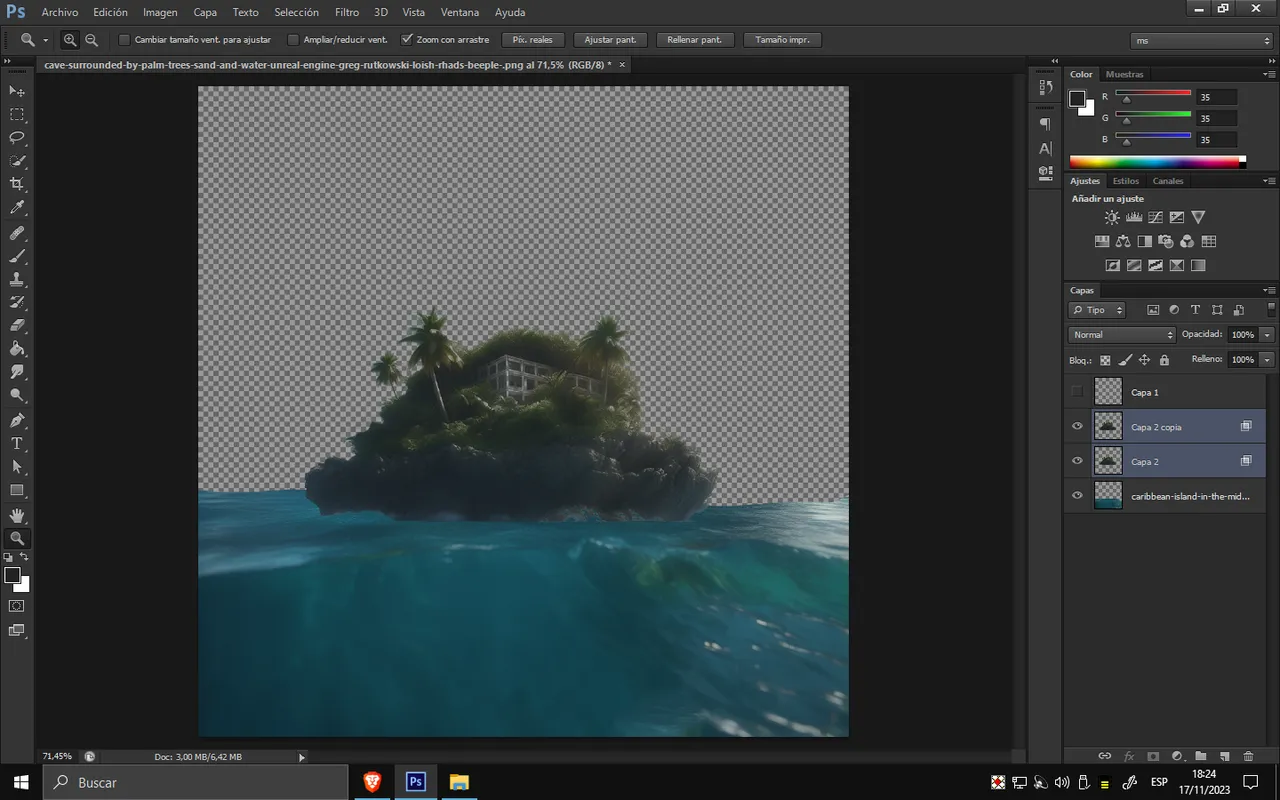Click the 'Tamaño impr.' button
This screenshot has width=1280, height=800.
coord(782,40)
